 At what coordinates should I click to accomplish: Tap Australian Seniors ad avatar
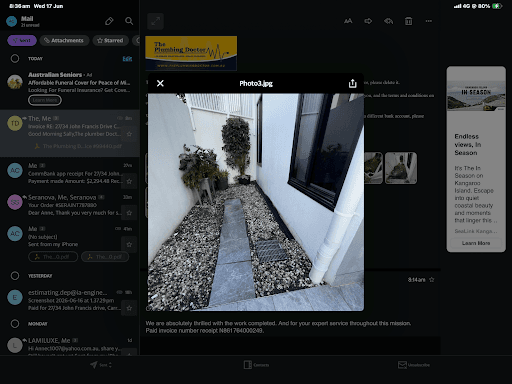15,82
